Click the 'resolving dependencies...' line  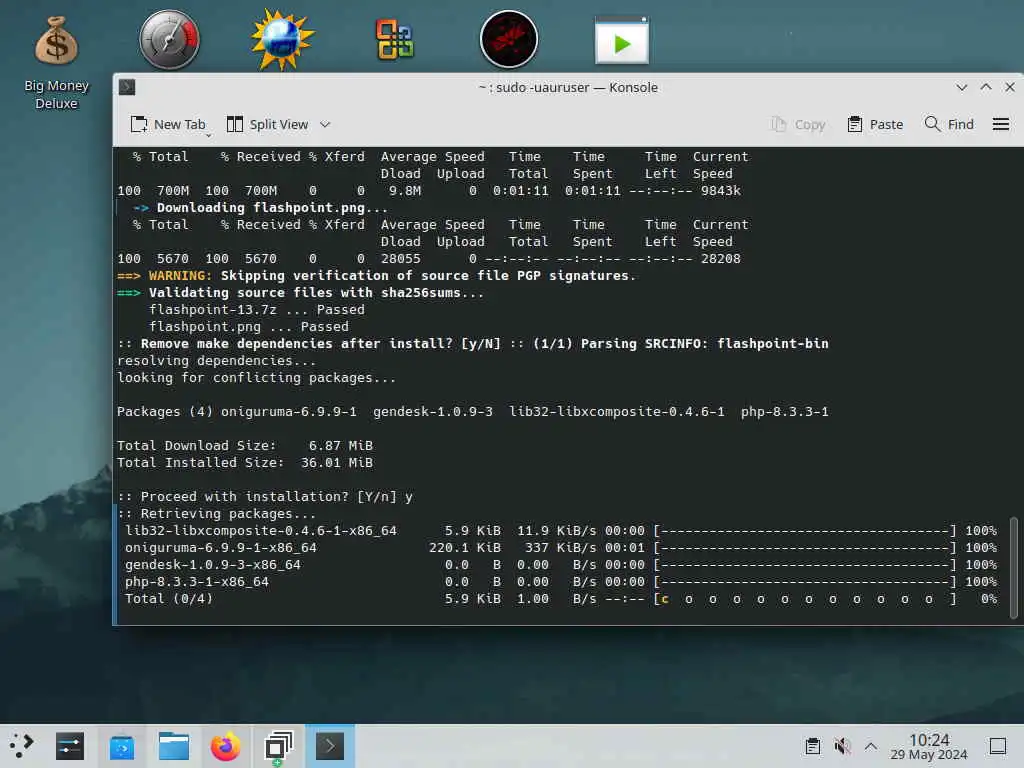217,360
